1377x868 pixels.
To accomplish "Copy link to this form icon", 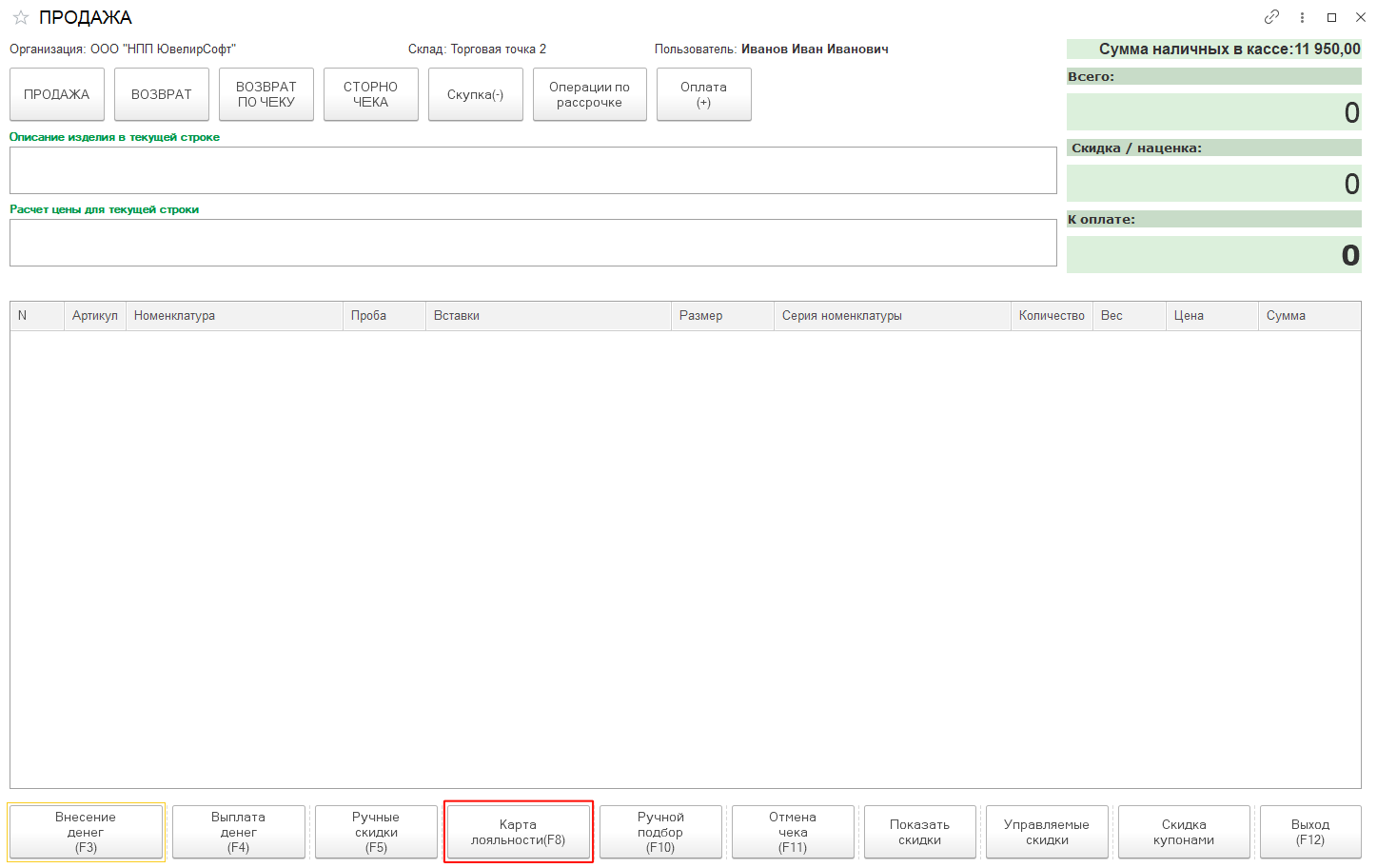I will pyautogui.click(x=1271, y=17).
